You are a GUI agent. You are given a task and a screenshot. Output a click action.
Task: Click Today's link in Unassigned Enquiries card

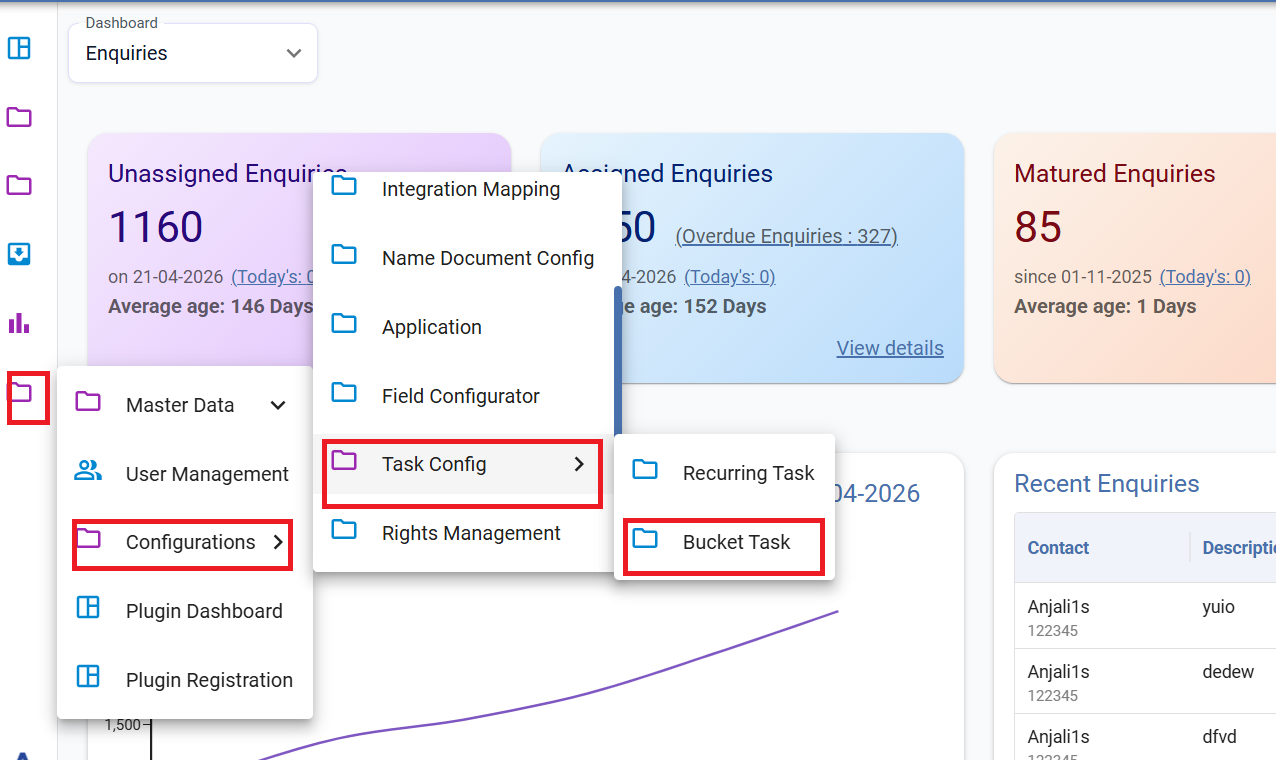point(272,277)
